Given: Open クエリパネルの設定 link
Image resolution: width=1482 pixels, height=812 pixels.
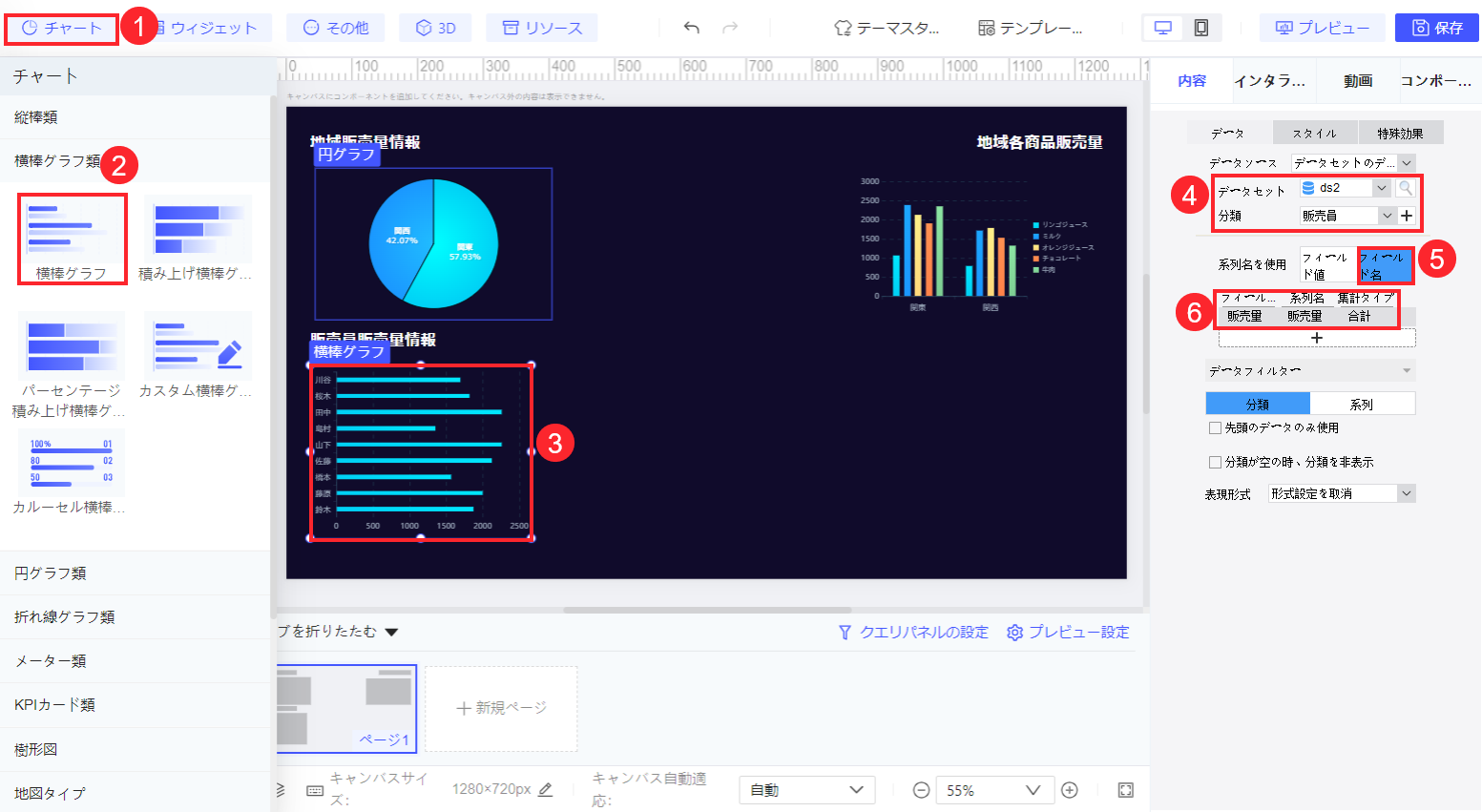Looking at the screenshot, I should [913, 632].
